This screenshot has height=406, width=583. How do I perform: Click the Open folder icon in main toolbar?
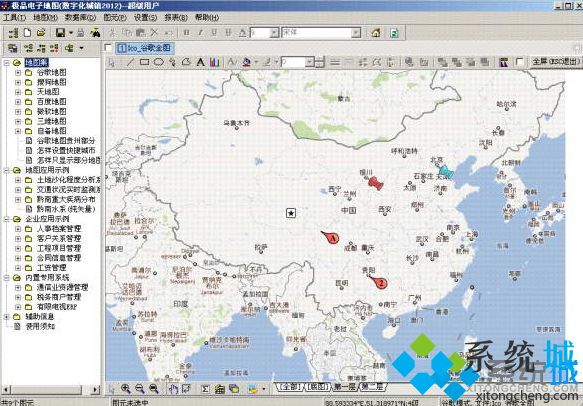tap(41, 33)
